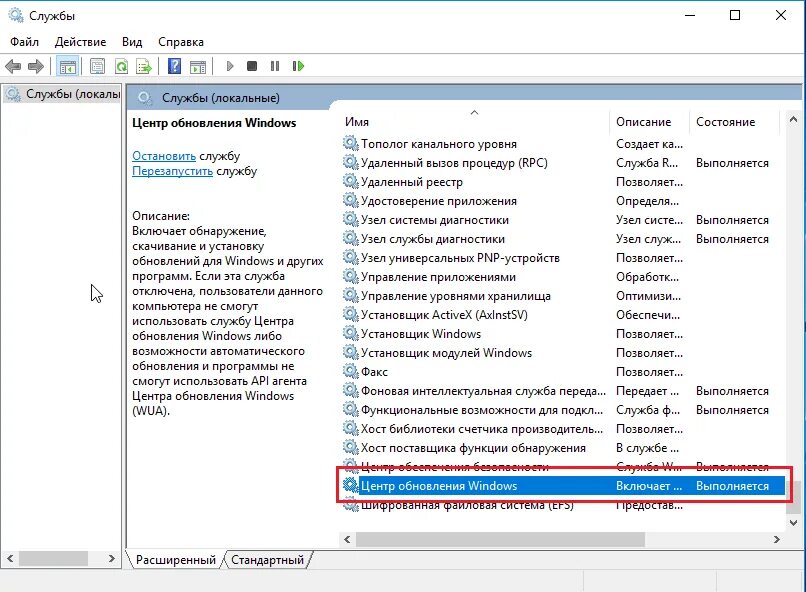Image resolution: width=806 pixels, height=592 pixels.
Task: Open the Properties toolbar icon
Action: (97, 66)
